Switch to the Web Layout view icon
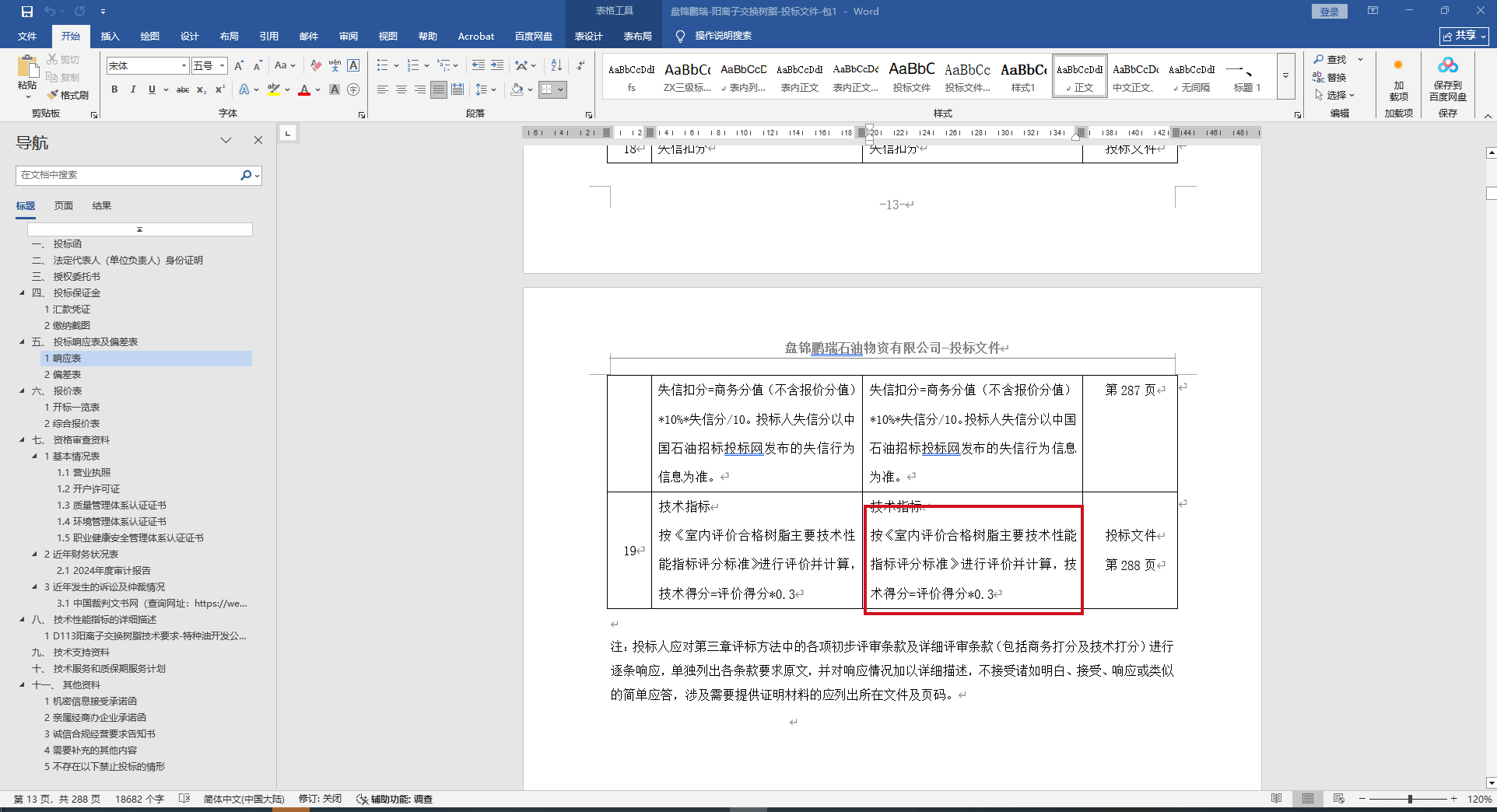 pyautogui.click(x=1339, y=799)
